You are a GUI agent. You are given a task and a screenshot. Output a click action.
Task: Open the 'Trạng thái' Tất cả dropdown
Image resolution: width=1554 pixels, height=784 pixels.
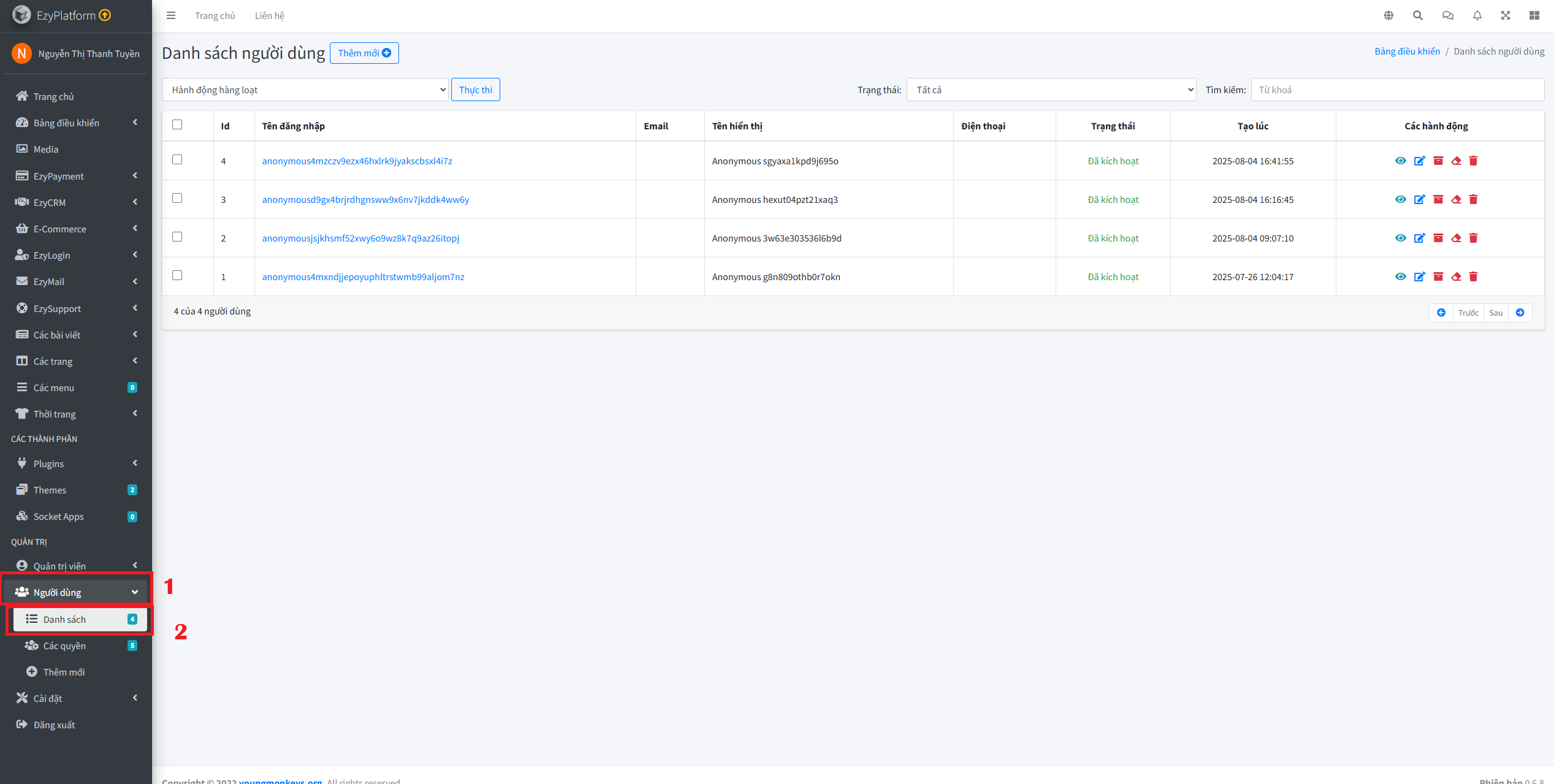(1051, 89)
